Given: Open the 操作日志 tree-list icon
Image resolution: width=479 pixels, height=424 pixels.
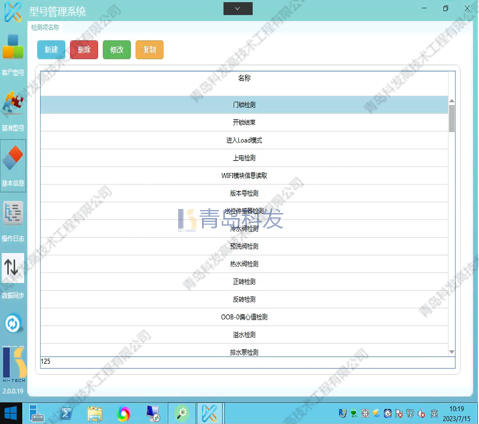Looking at the screenshot, I should [x=13, y=212].
